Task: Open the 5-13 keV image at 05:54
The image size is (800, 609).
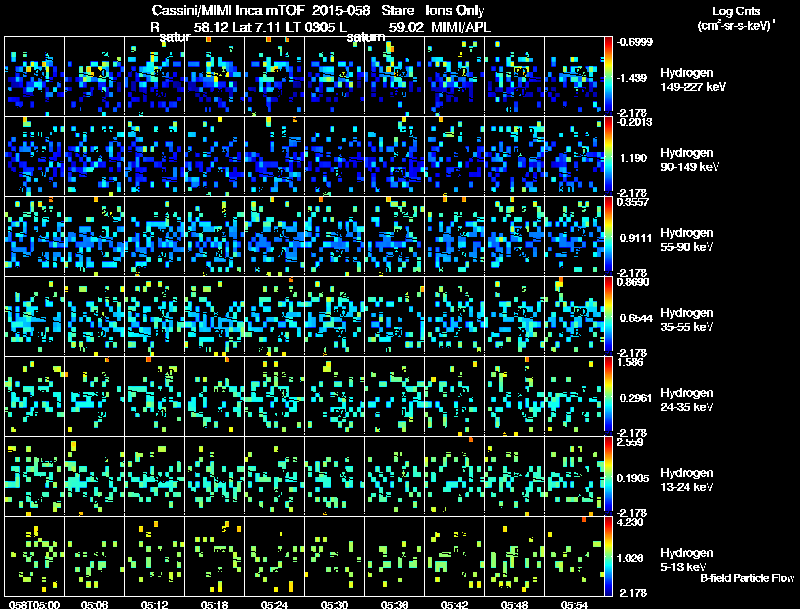Action: coord(574,555)
